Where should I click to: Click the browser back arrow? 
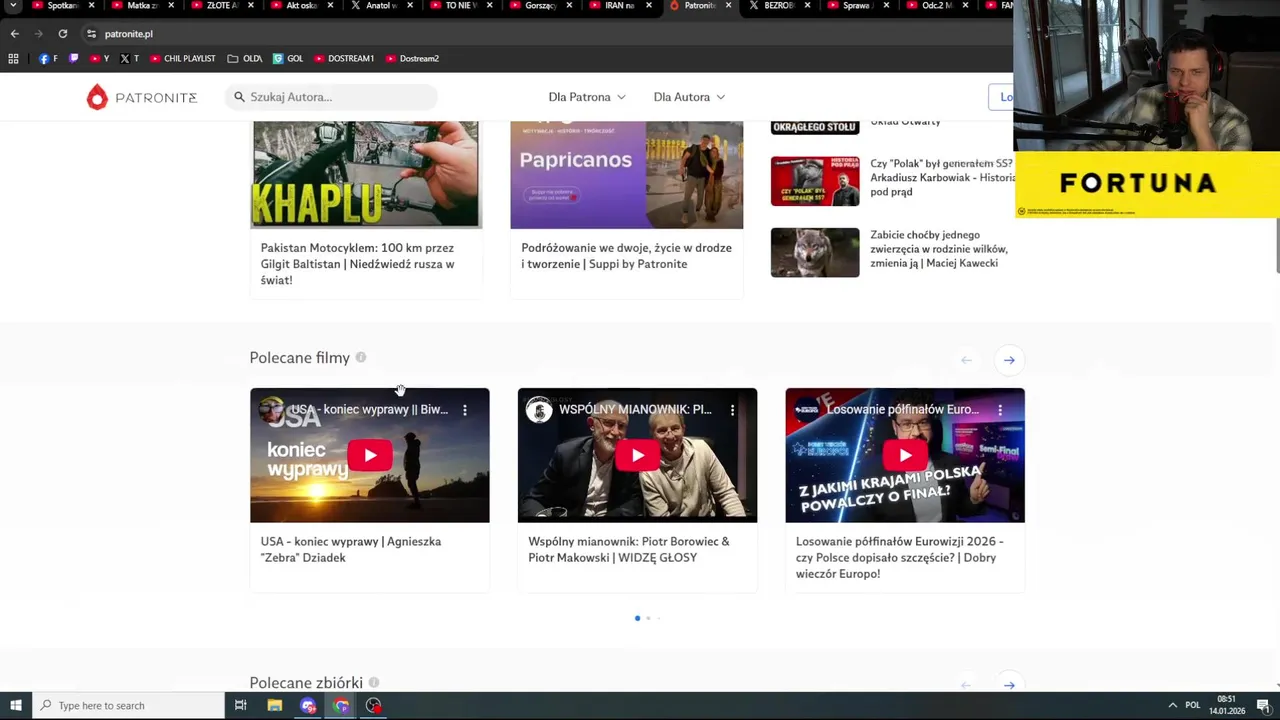[14, 34]
